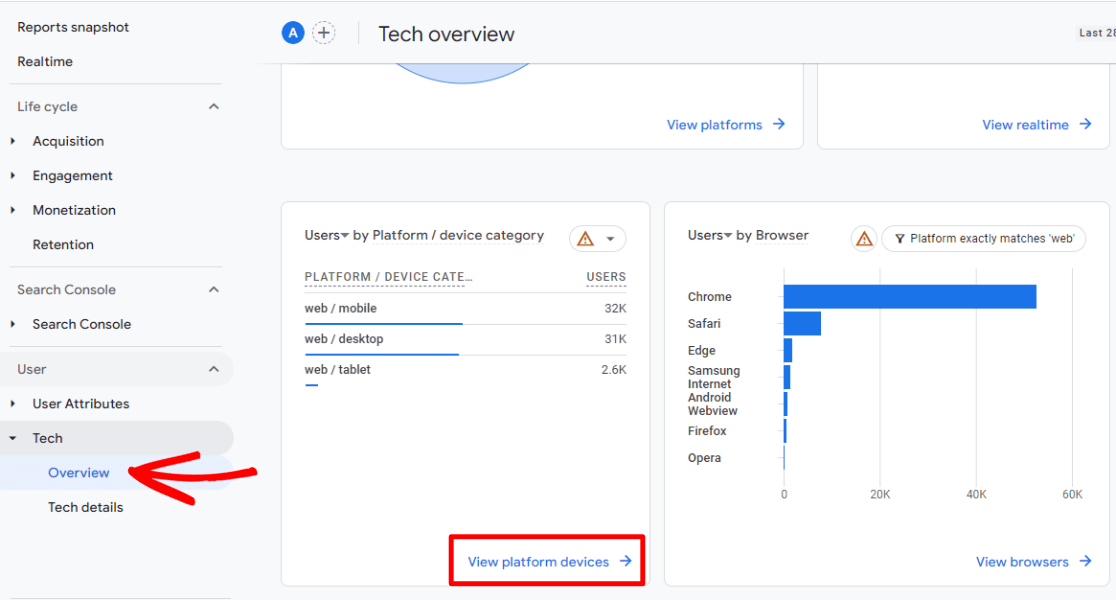Collapse the Life cycle section
This screenshot has height=600, width=1116.
[213, 106]
